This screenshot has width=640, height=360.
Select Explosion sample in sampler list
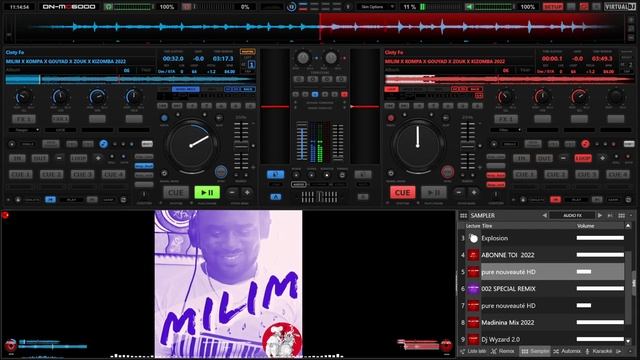coord(494,238)
